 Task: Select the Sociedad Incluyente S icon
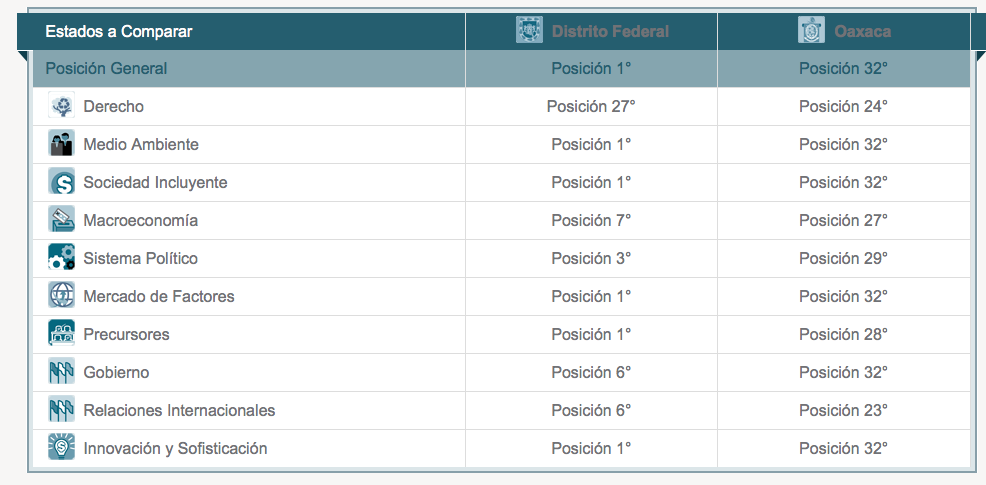tap(62, 181)
